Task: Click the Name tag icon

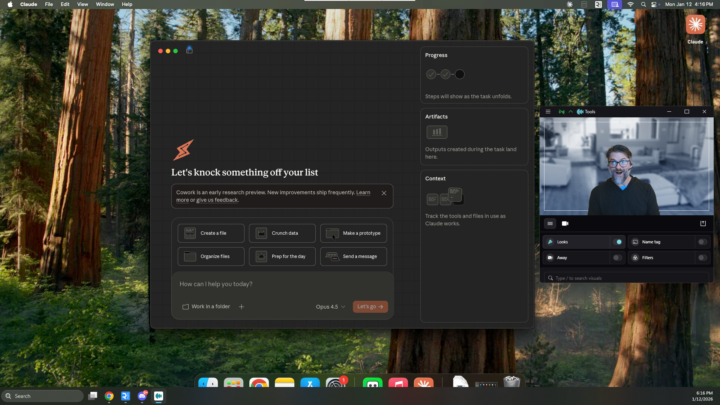Action: coord(635,242)
